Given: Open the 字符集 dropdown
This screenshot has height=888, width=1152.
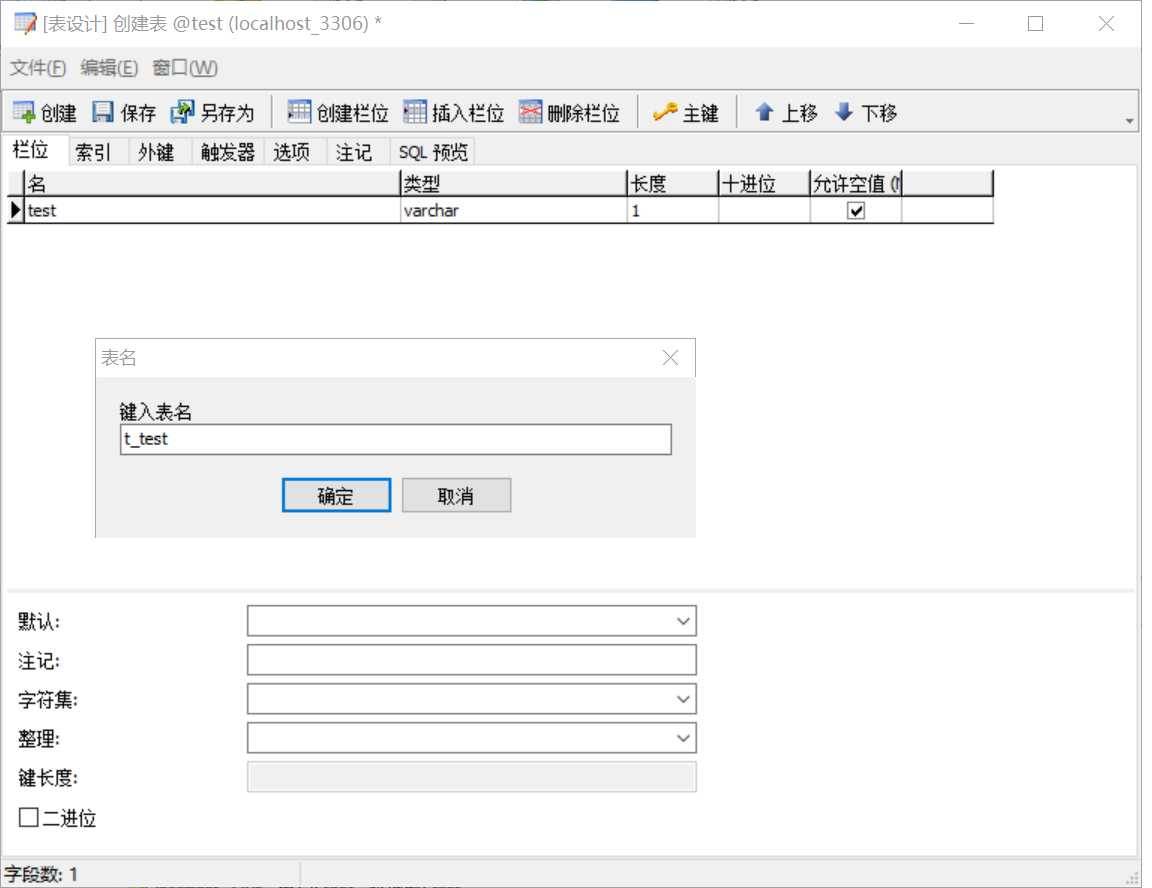Looking at the screenshot, I should (x=683, y=699).
